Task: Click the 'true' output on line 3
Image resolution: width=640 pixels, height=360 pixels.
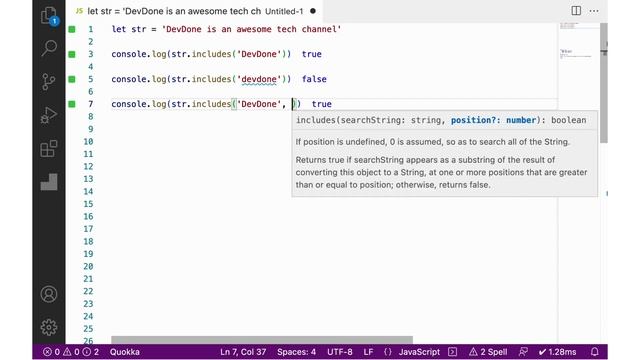Action: (x=311, y=54)
